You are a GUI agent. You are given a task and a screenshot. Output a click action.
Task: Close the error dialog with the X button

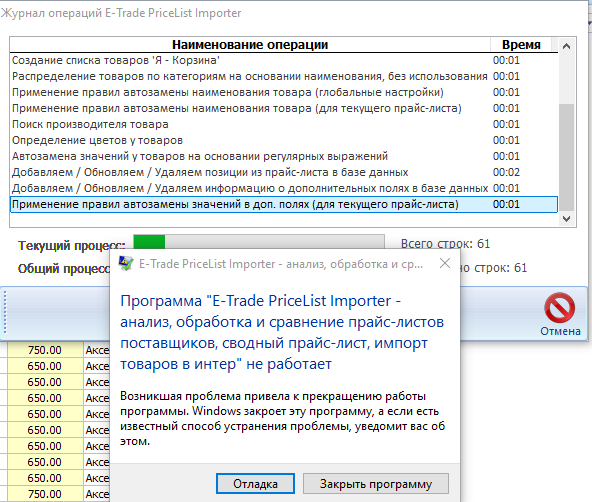[445, 263]
